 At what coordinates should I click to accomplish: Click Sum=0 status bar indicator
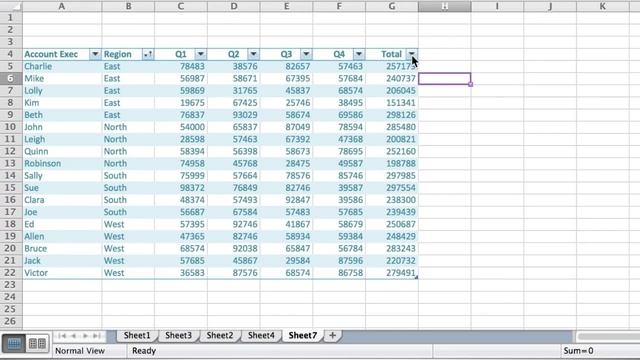pos(578,351)
